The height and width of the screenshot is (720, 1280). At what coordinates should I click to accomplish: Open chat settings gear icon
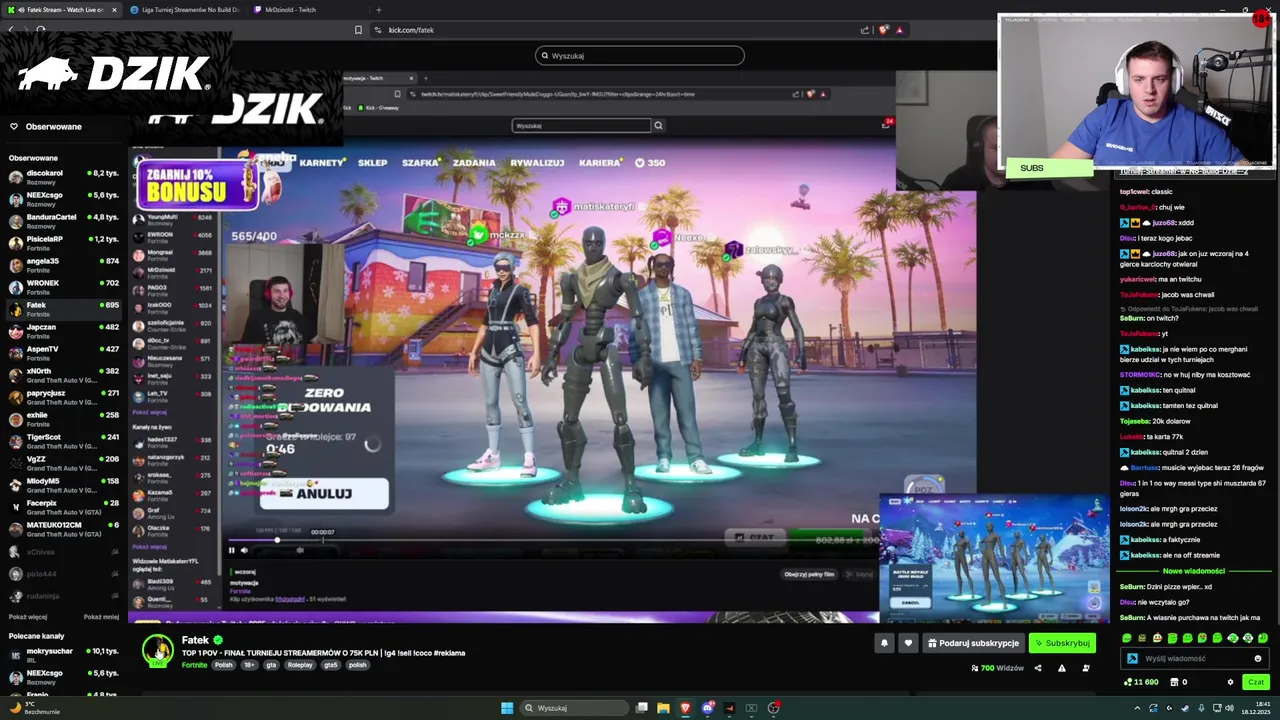point(1230,682)
